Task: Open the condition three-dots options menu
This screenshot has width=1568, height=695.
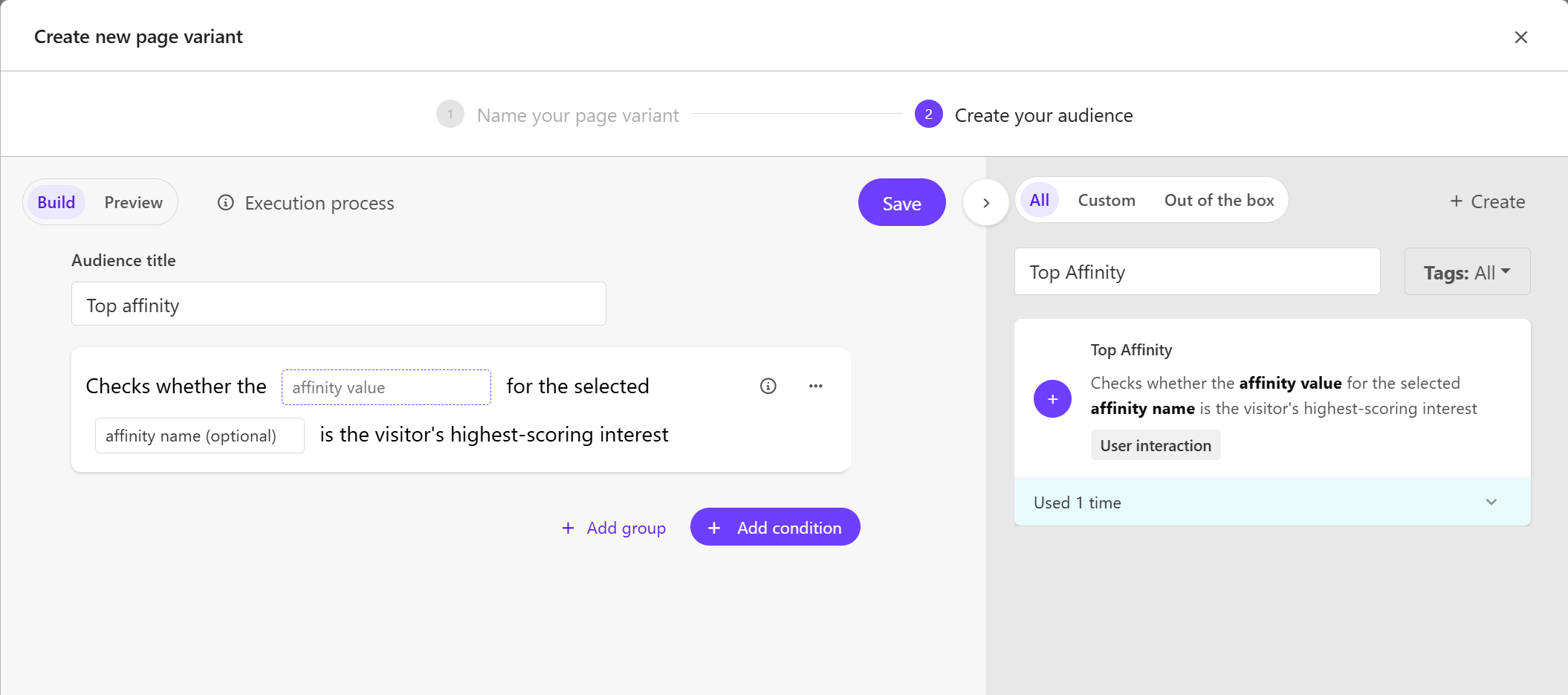Action: (x=815, y=386)
